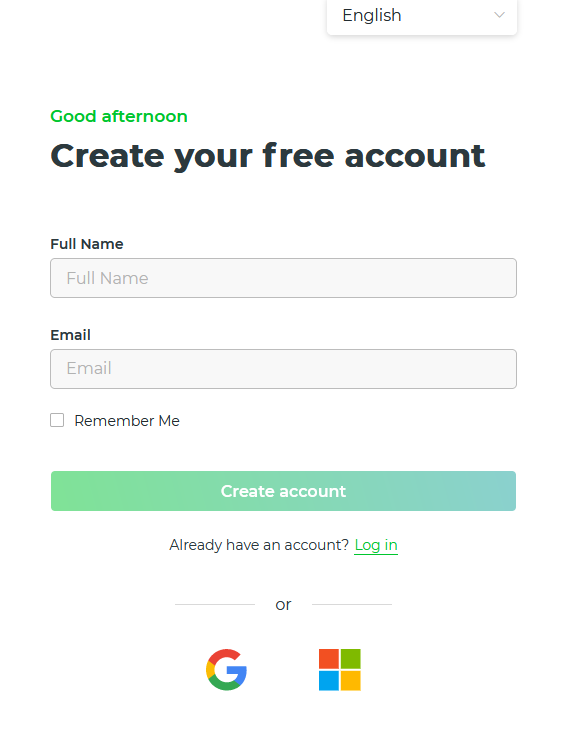Tick the Remember Me checkbox

click(x=57, y=420)
